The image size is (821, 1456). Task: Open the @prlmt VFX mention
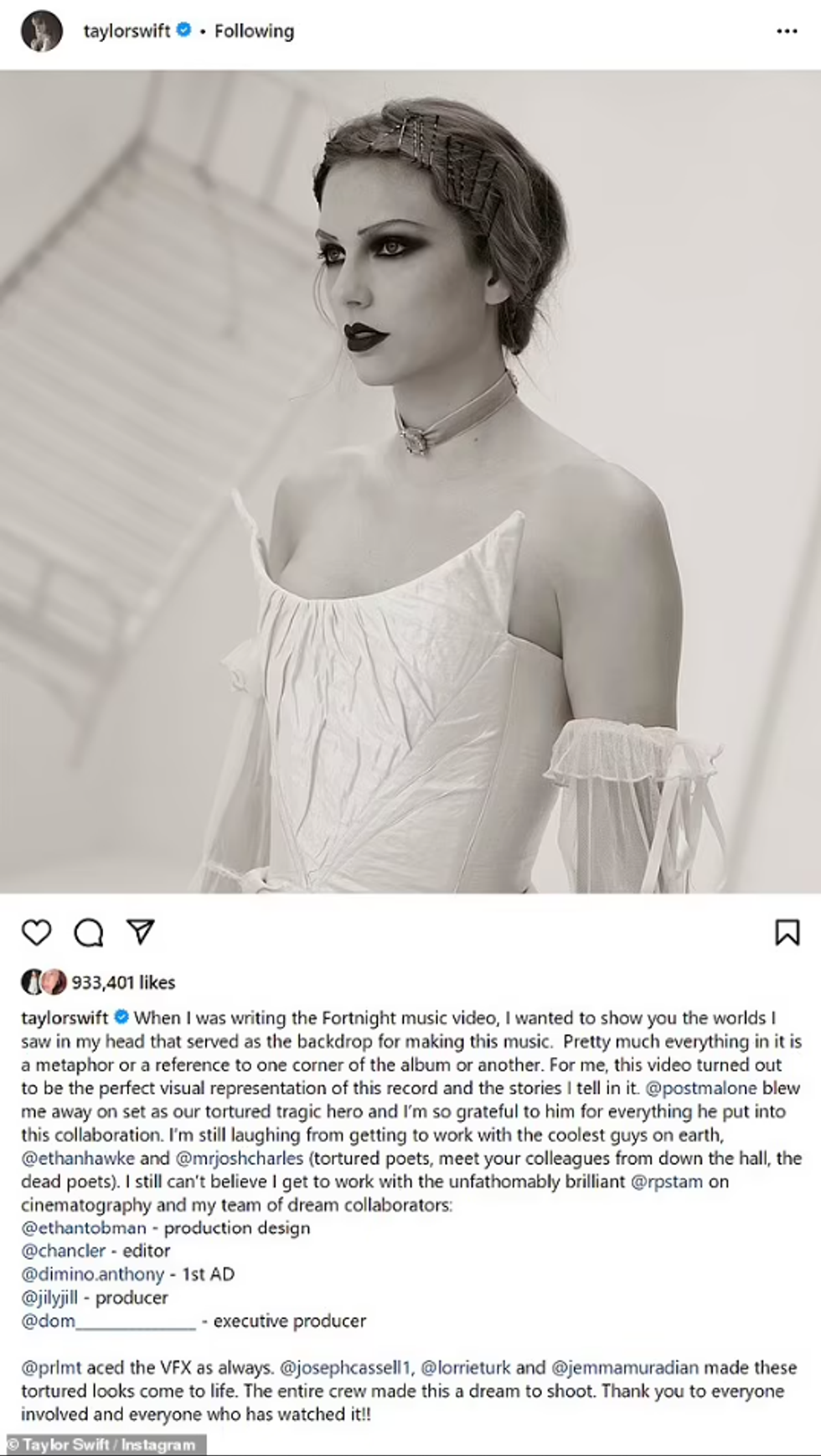[x=51, y=1367]
